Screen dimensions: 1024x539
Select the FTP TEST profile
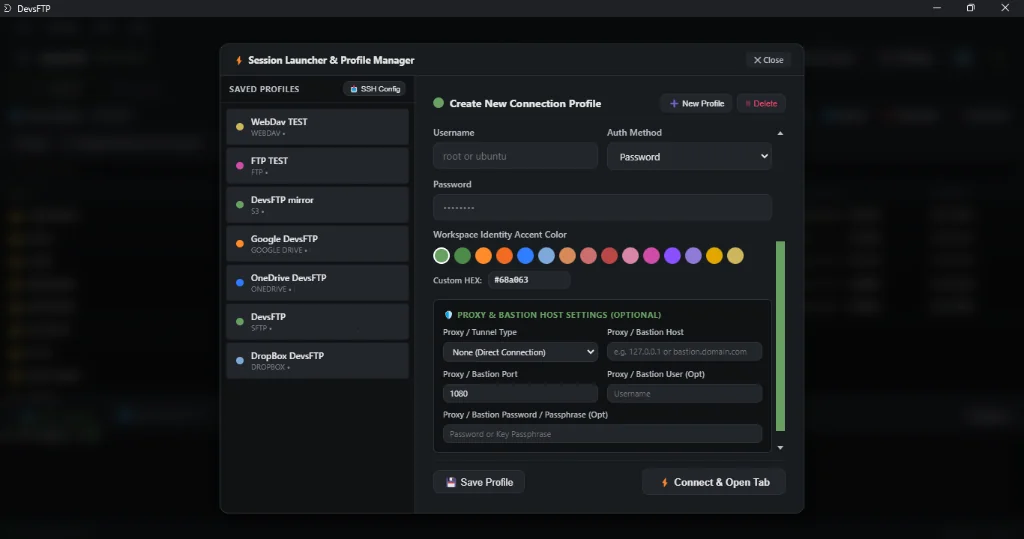tap(317, 166)
